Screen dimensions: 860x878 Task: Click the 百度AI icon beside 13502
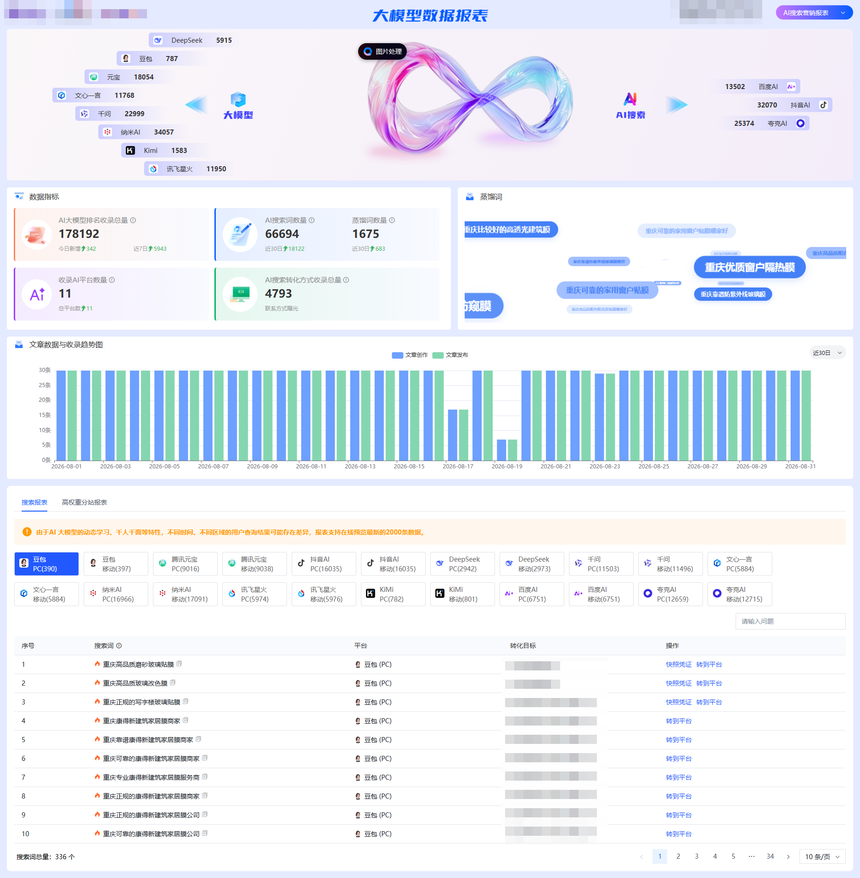(791, 86)
